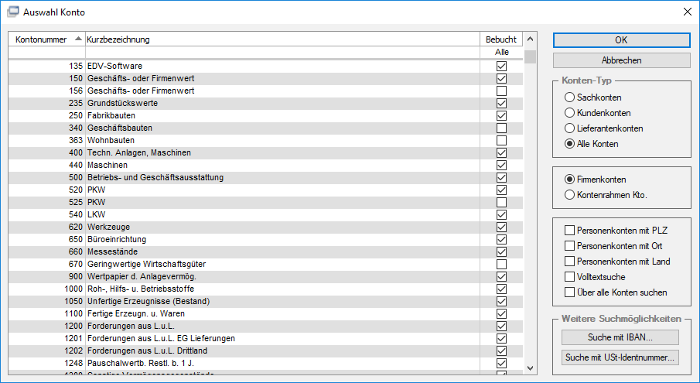
Task: Toggle Bebucht checkbox for account 525 PKW
Action: [x=501, y=202]
